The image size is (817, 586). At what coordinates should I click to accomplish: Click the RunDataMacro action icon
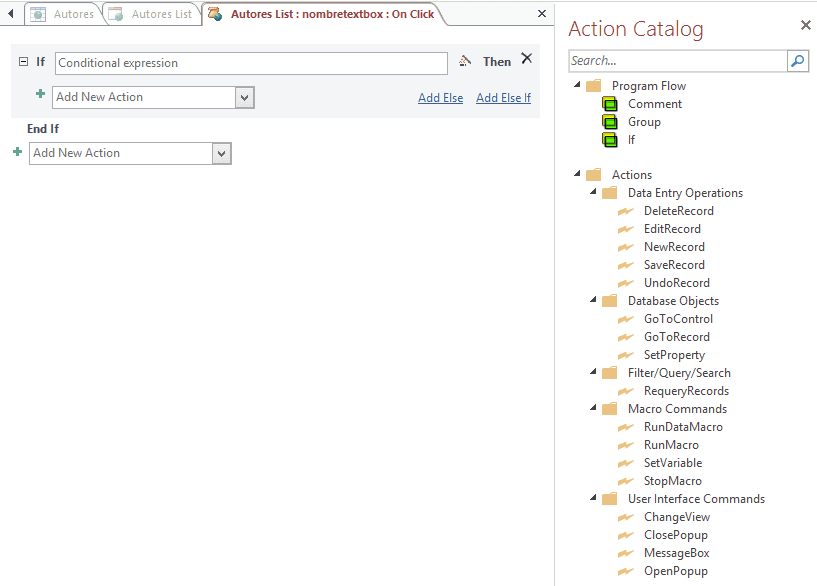[x=625, y=427]
